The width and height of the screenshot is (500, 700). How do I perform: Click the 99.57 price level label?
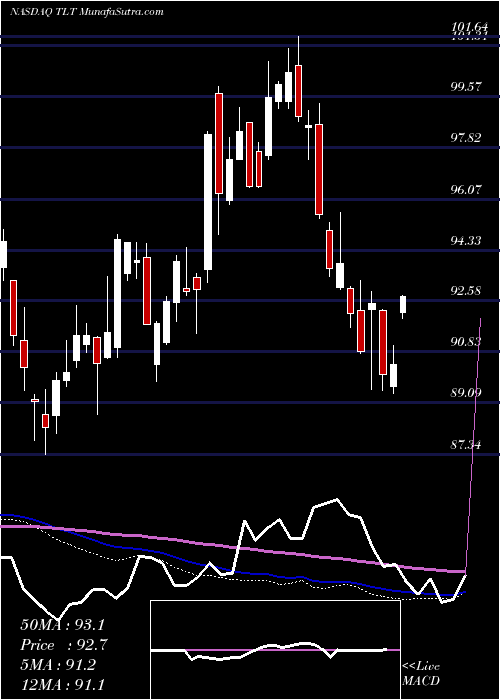click(x=466, y=87)
